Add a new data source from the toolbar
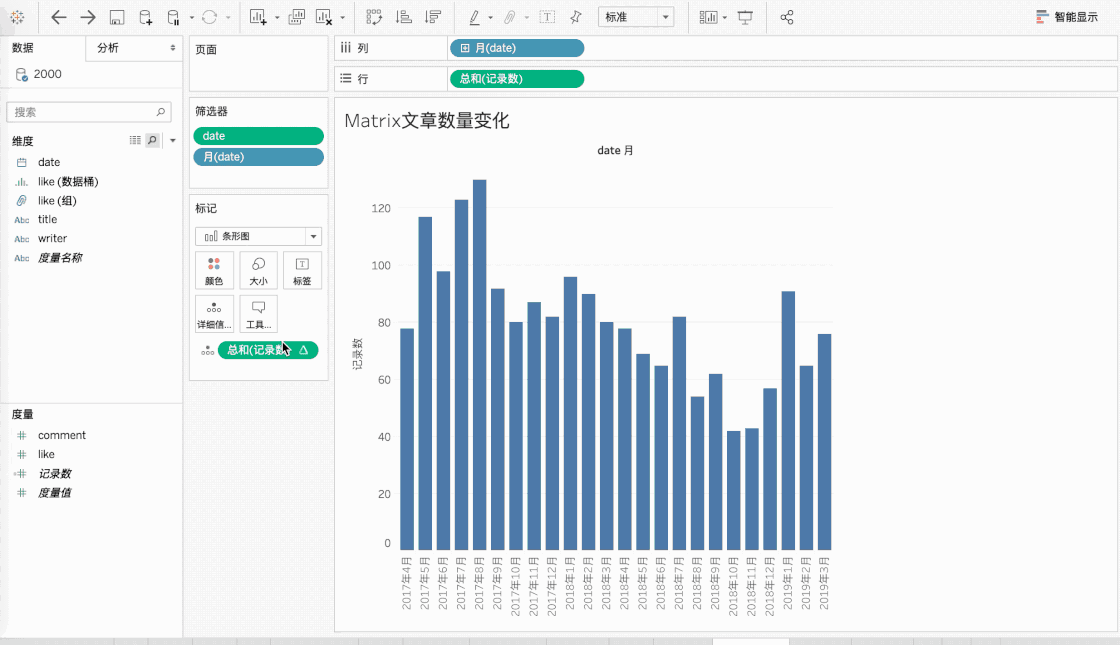The height and width of the screenshot is (645, 1120). point(145,18)
